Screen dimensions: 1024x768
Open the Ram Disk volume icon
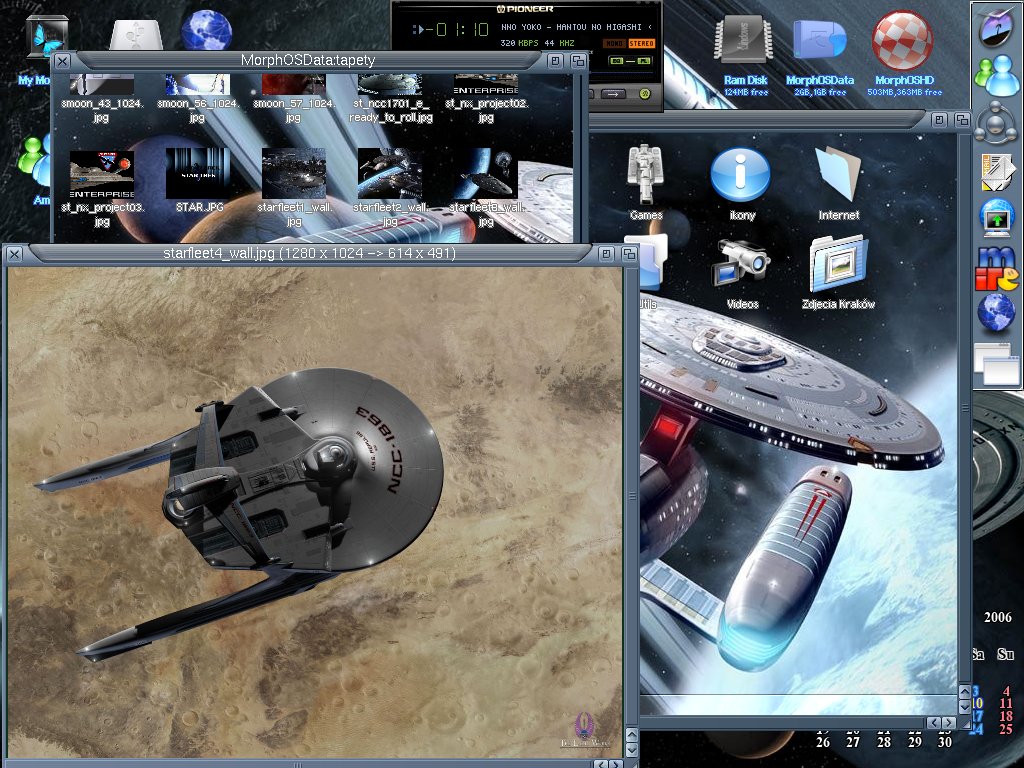click(745, 40)
